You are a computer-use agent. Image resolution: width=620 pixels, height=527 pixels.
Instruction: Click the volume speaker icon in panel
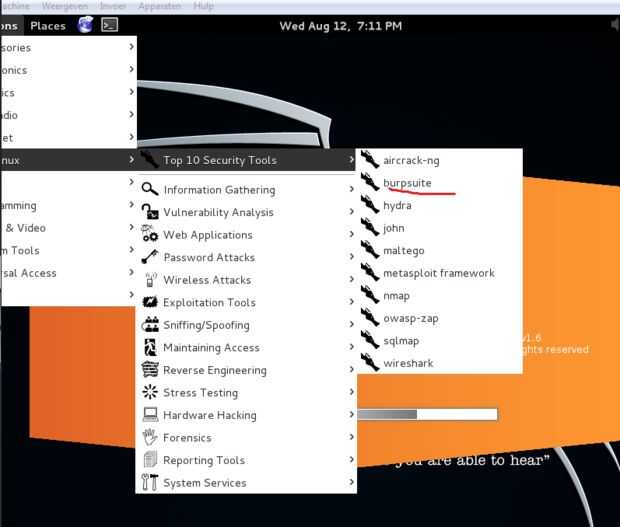pyautogui.click(x=615, y=25)
